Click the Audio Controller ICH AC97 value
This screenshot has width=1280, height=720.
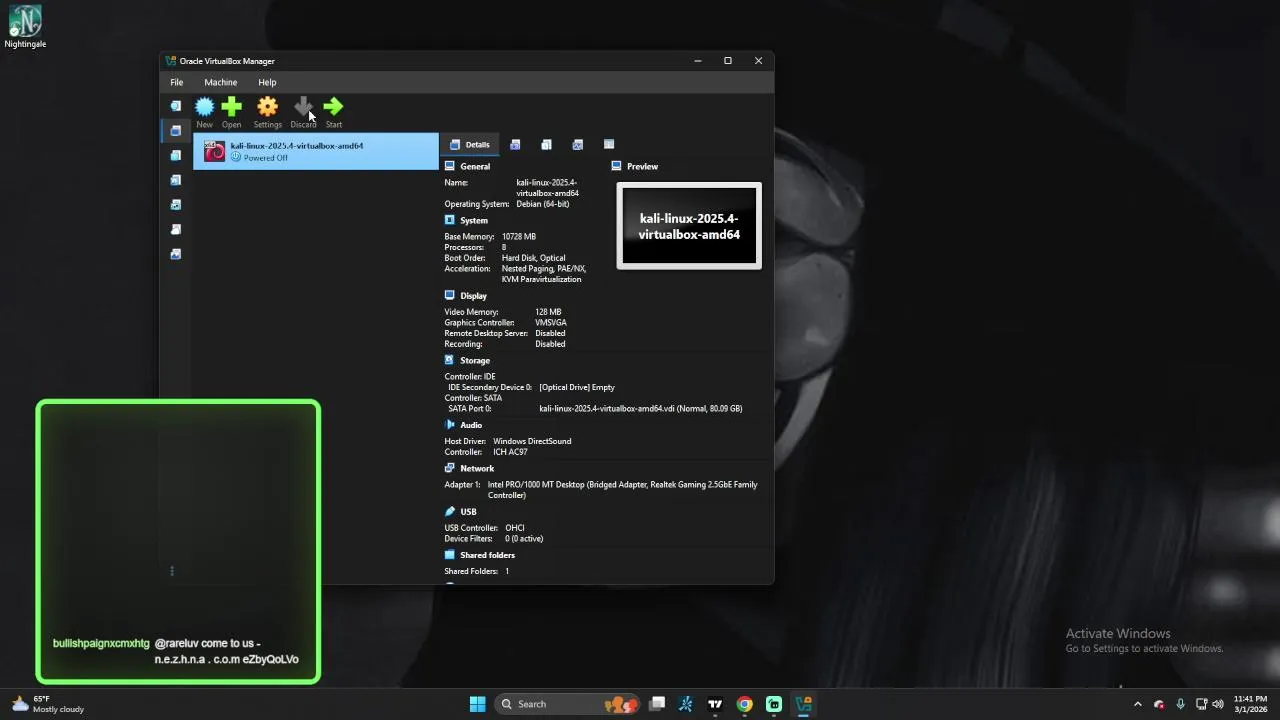click(510, 452)
